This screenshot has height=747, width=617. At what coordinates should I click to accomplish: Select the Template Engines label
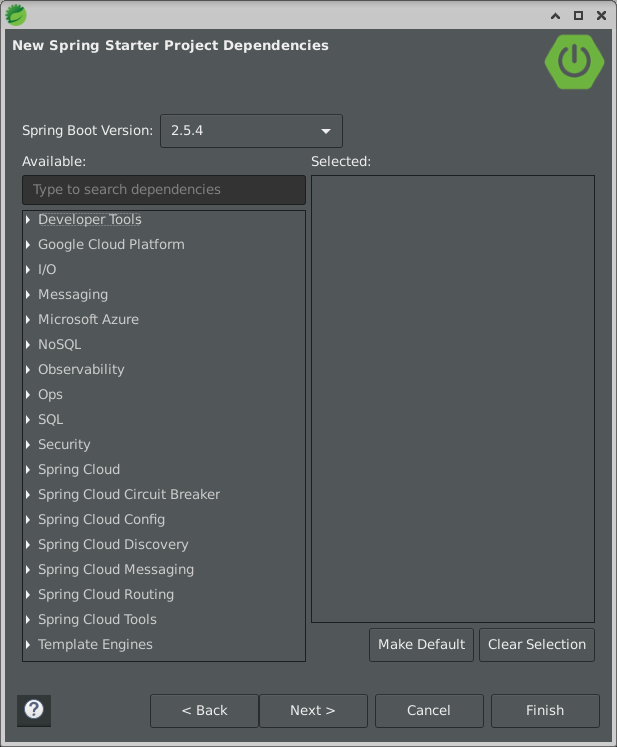tap(95, 645)
